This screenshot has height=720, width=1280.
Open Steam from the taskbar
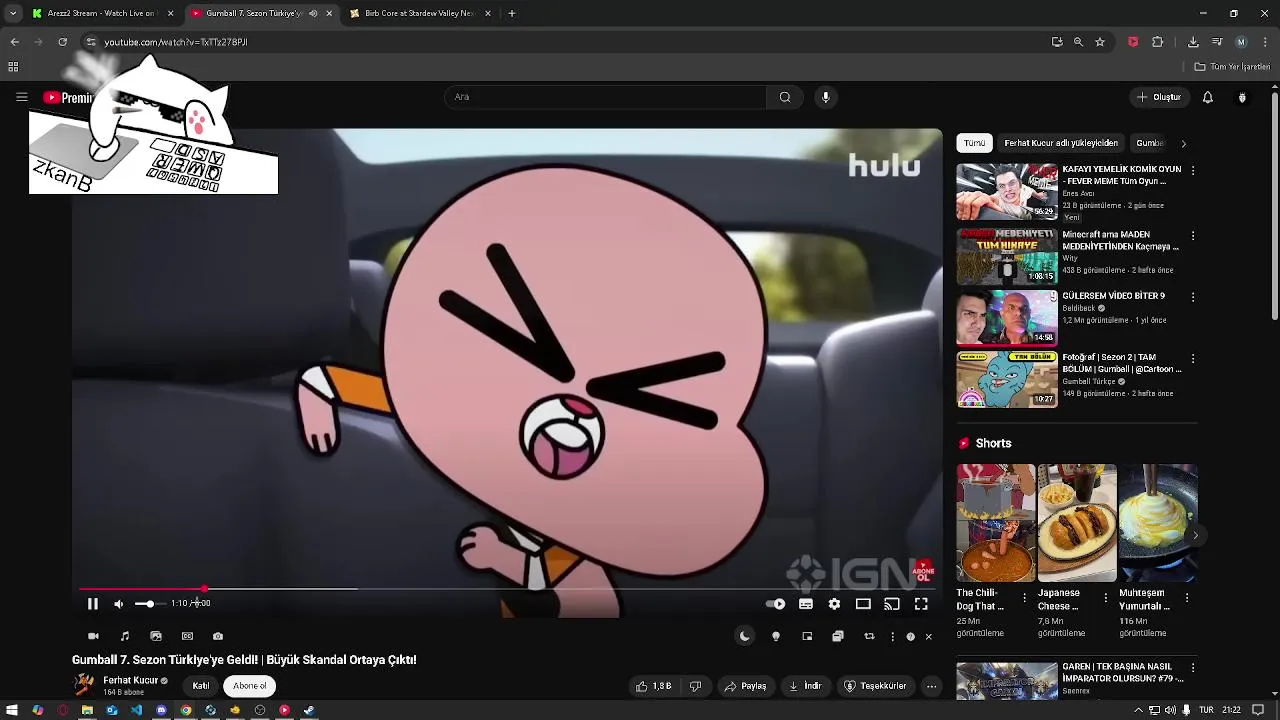(309, 711)
